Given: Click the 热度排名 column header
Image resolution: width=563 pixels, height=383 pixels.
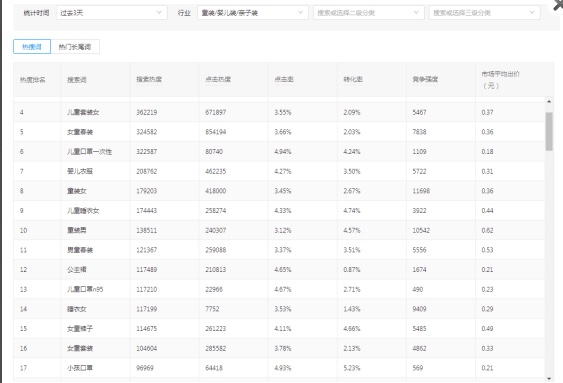Looking at the screenshot, I should (33, 80).
